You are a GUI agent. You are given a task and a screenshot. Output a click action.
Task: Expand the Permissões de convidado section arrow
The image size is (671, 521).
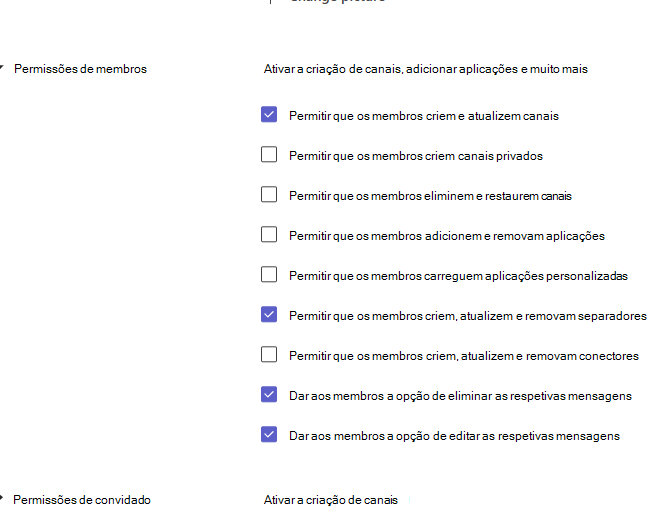coord(2,498)
